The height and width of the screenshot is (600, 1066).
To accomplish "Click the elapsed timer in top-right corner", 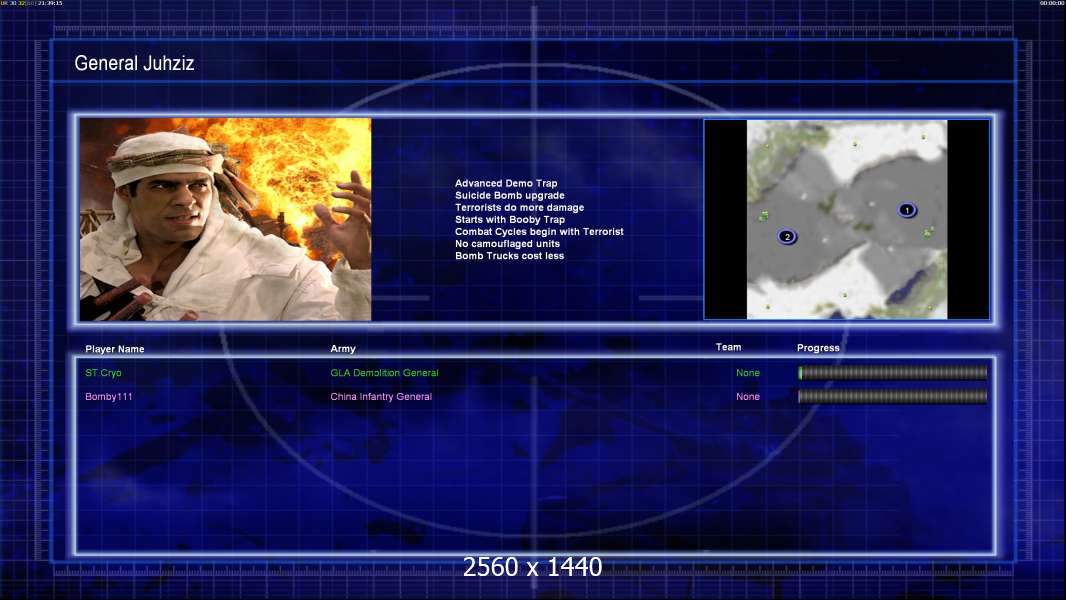I will 1051,4.
